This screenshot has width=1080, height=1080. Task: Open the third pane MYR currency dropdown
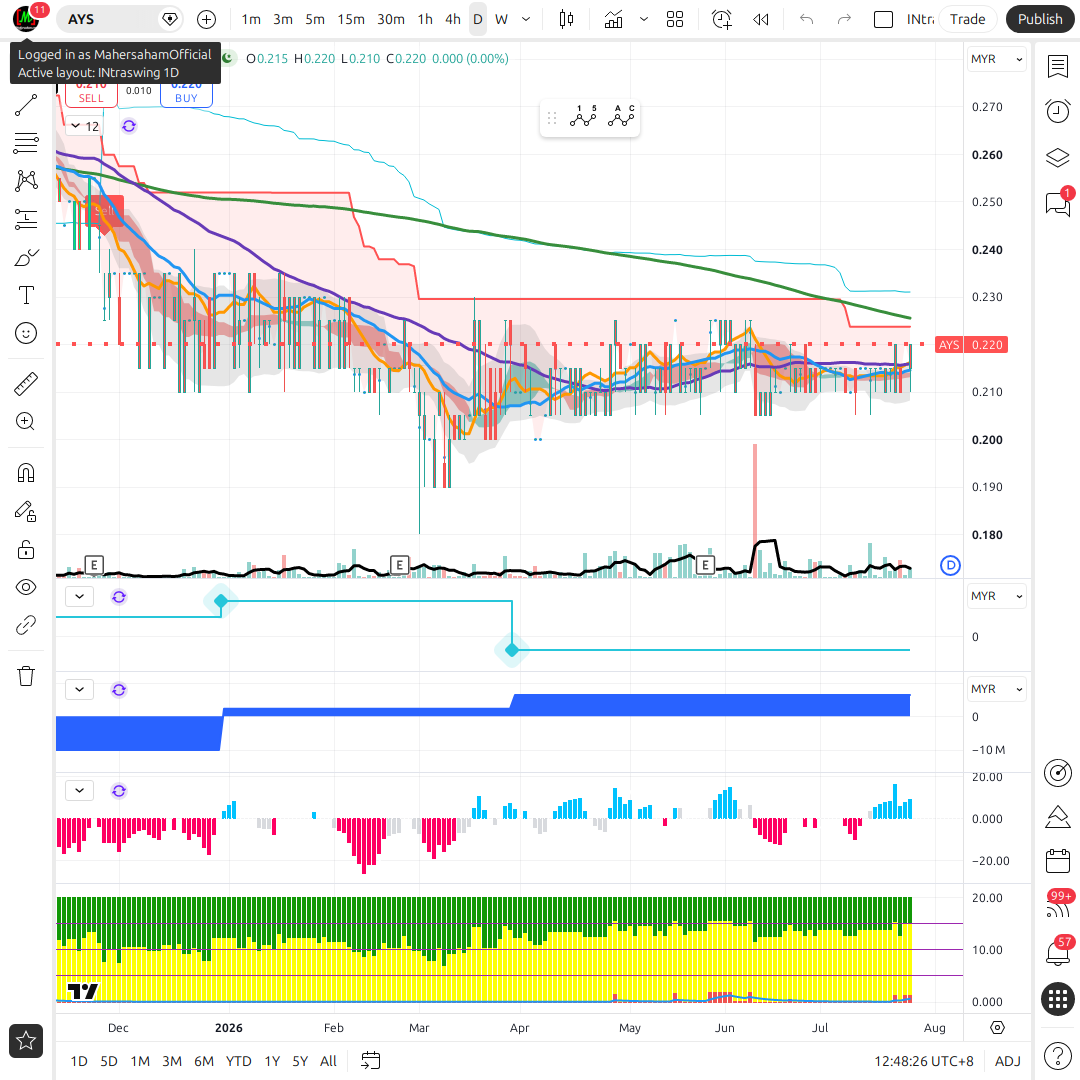tap(997, 689)
